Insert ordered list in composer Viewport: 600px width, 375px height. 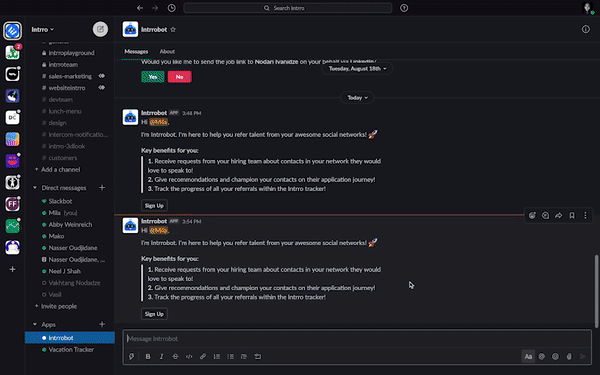(217, 356)
